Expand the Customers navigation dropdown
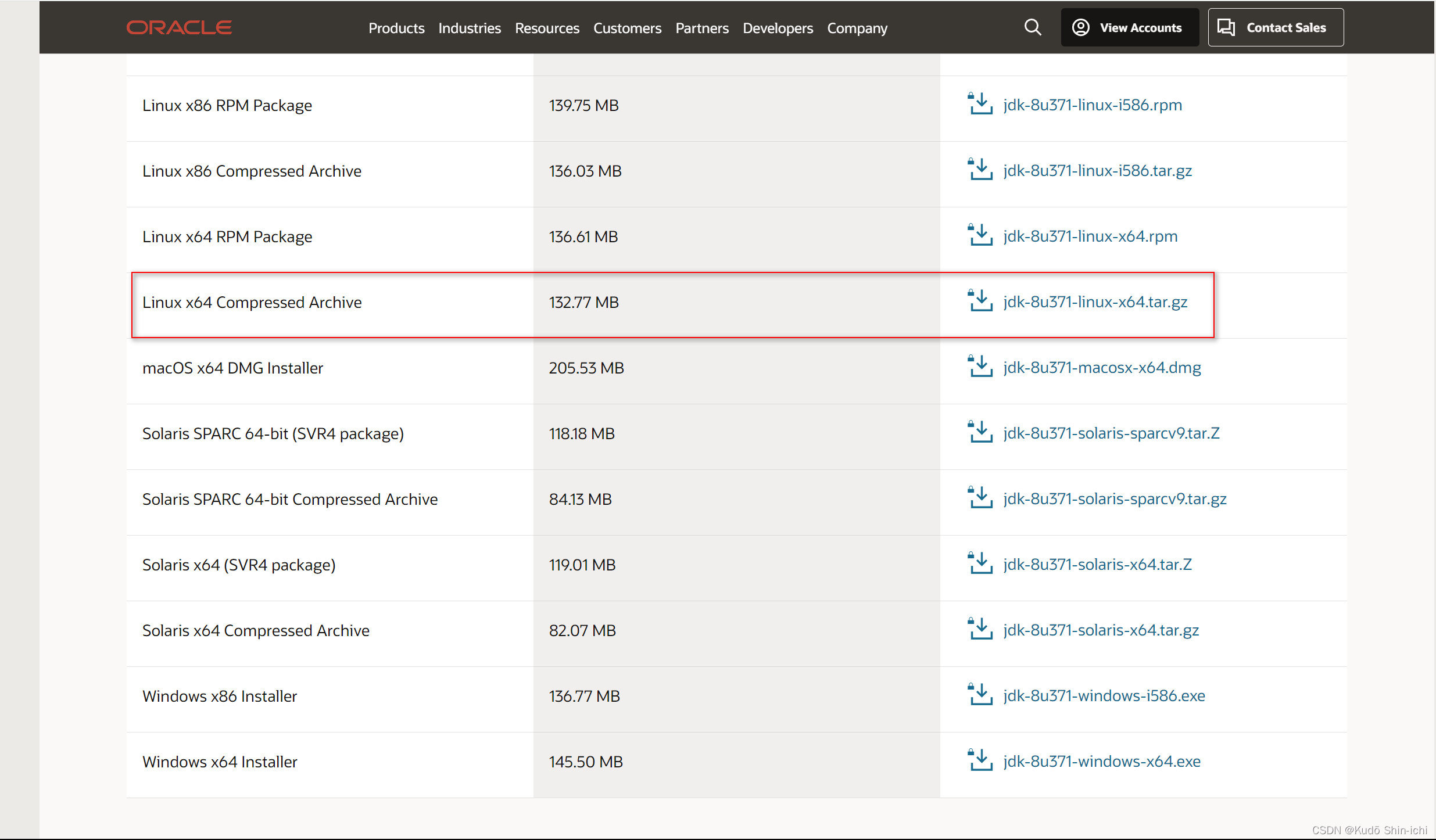 pyautogui.click(x=627, y=27)
